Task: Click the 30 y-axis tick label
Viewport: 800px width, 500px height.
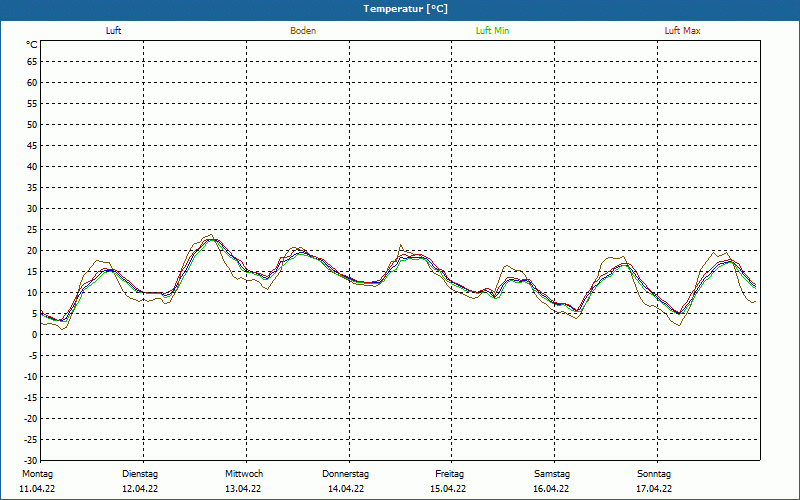Action: tap(32, 209)
